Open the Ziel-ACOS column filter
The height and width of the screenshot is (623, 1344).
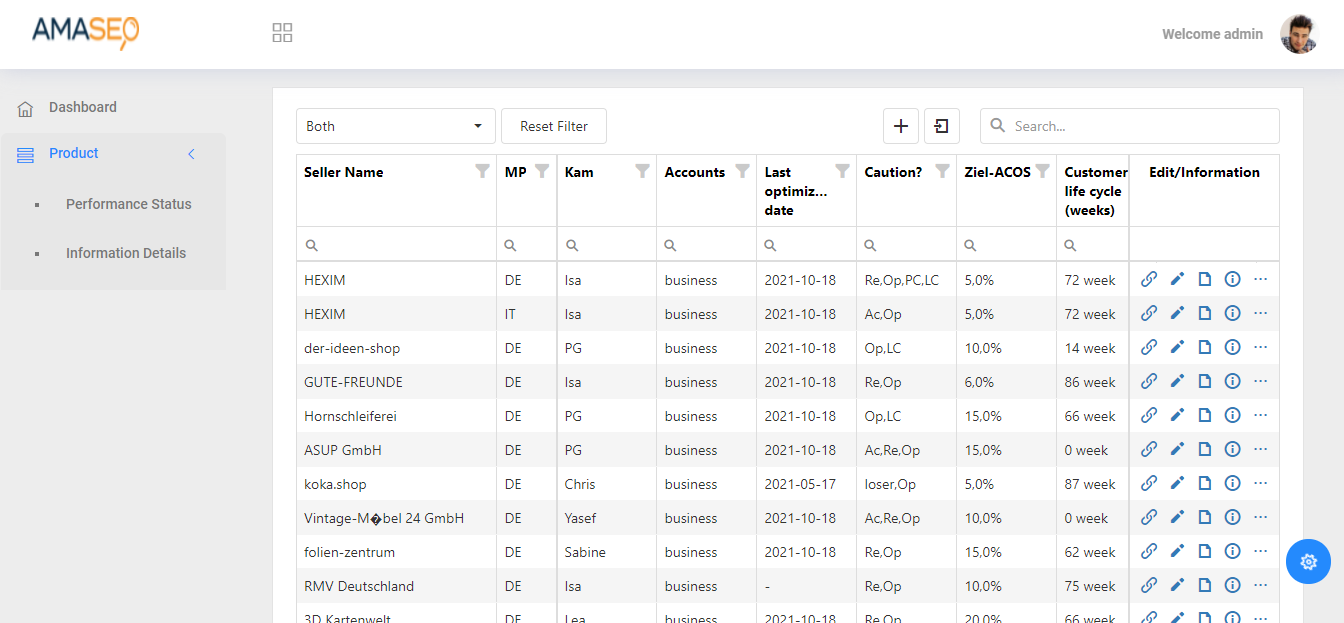click(x=1043, y=171)
